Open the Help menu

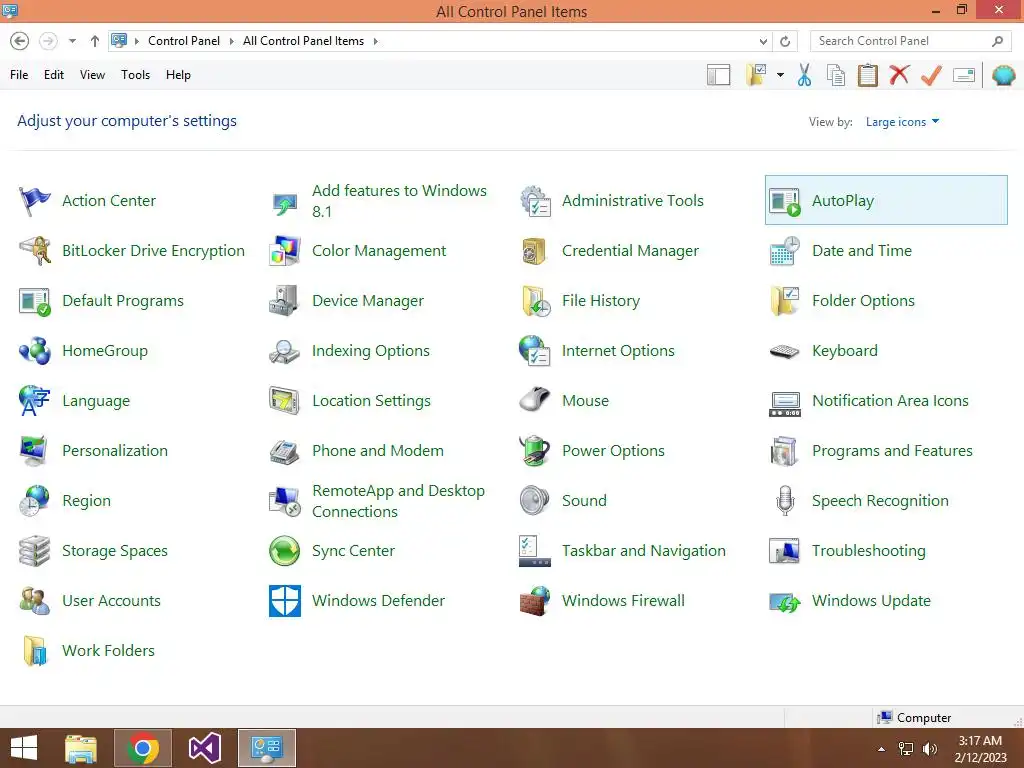pyautogui.click(x=178, y=75)
